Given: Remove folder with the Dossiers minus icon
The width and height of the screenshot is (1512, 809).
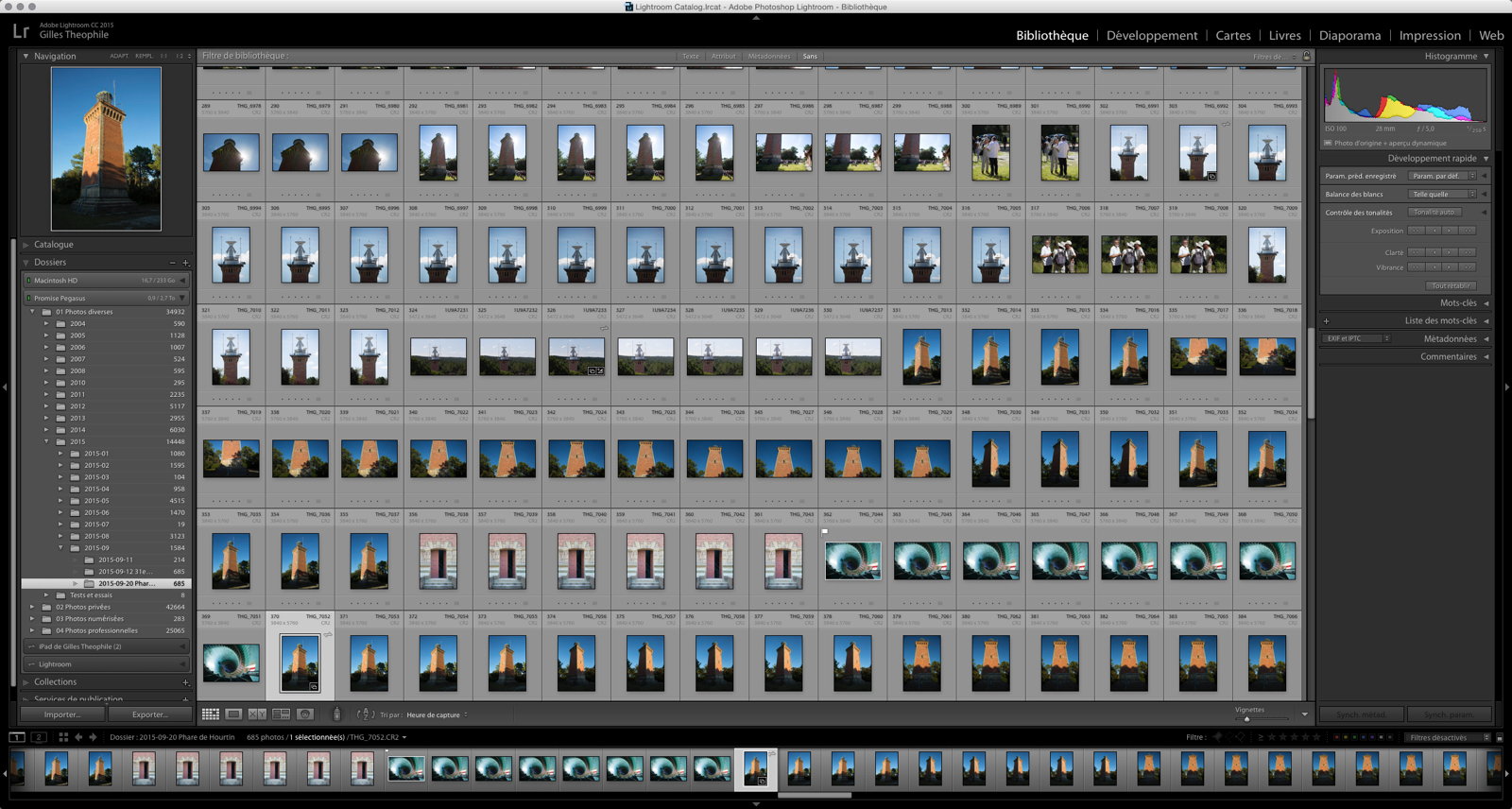Looking at the screenshot, I should coord(172,263).
